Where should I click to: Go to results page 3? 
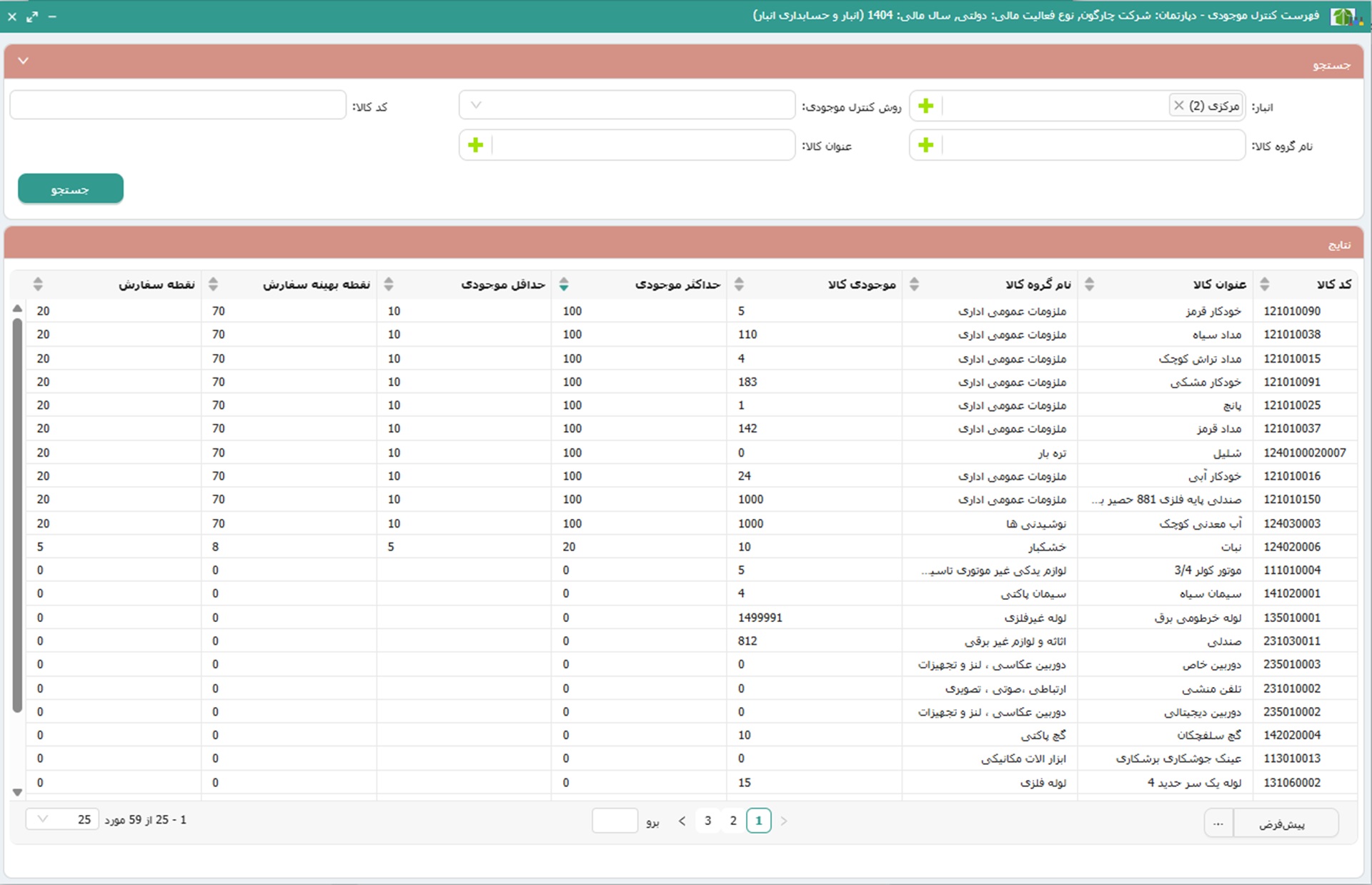pyautogui.click(x=707, y=821)
